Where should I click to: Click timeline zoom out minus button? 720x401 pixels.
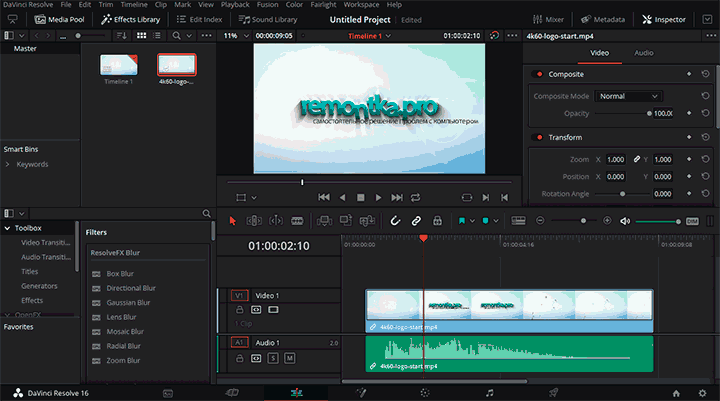tap(540, 221)
